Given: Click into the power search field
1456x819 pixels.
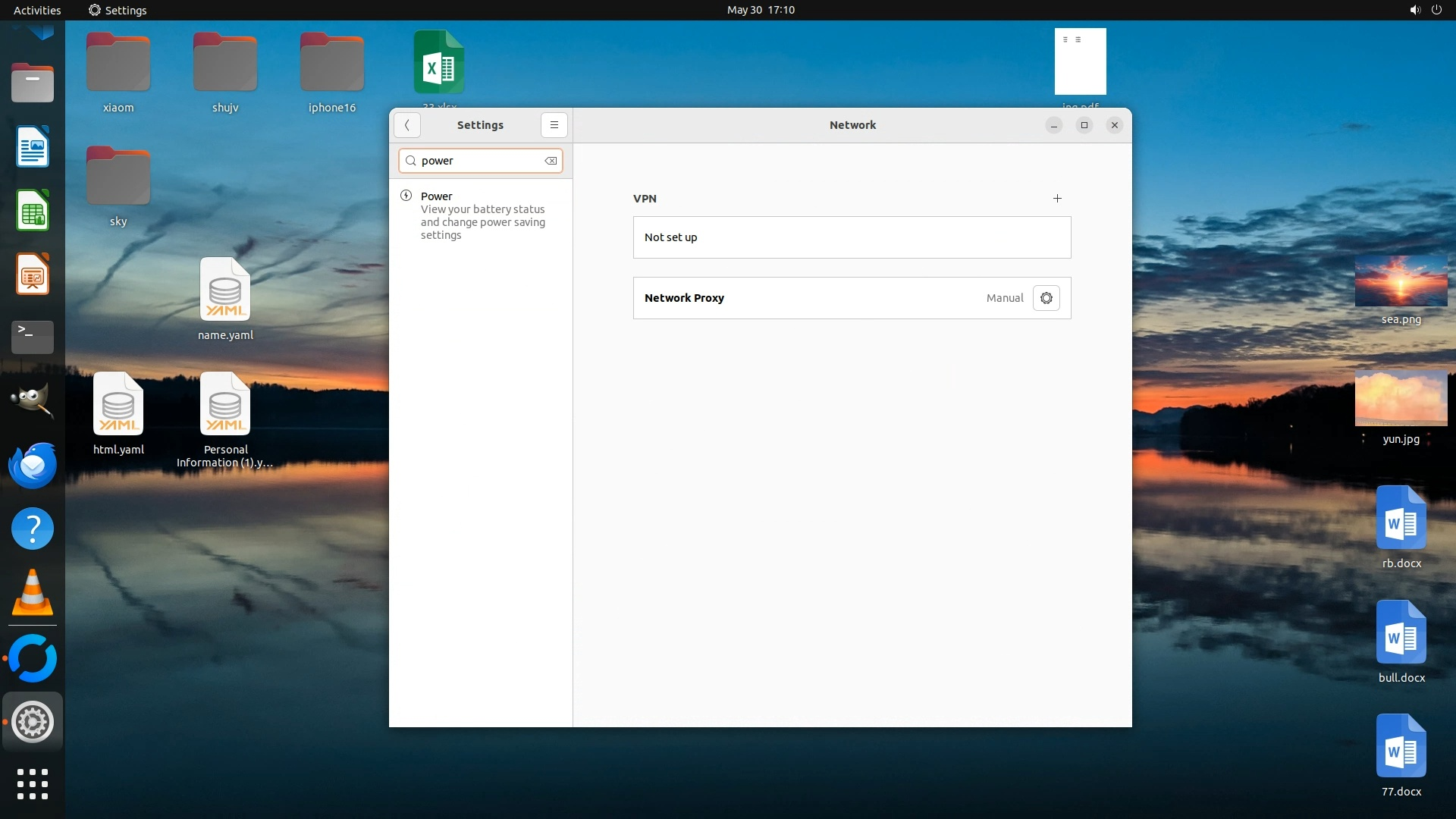Looking at the screenshot, I should [x=479, y=161].
